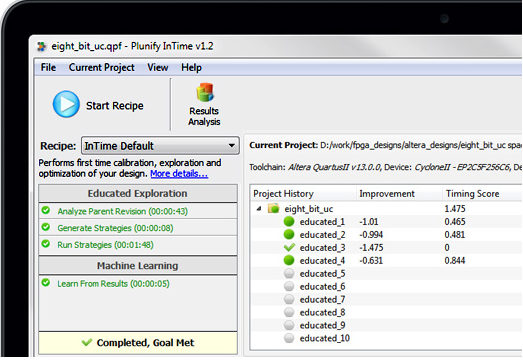Viewport: 523px width, 363px height.
Task: Select the educated_9 row
Action: click(x=386, y=325)
